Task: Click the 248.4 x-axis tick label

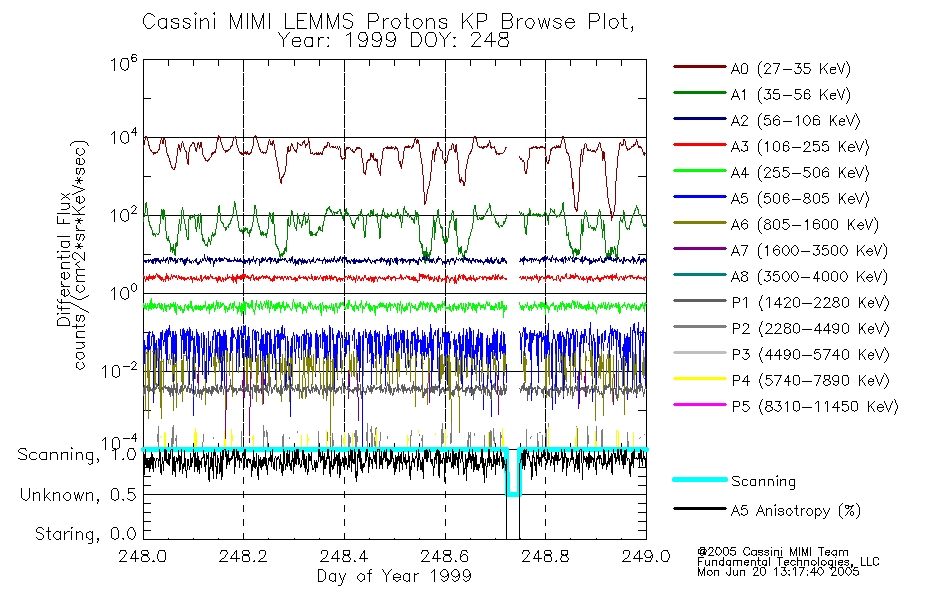Action: [x=344, y=556]
